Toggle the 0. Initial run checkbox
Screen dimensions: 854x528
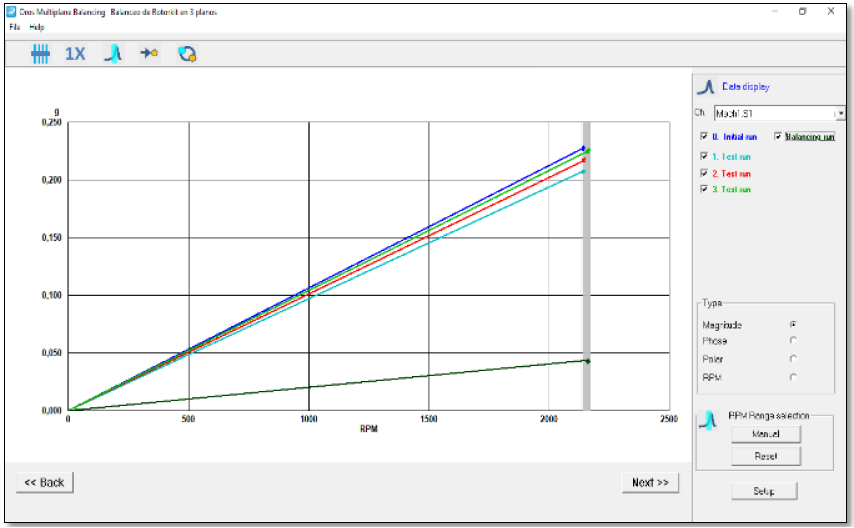pos(705,137)
